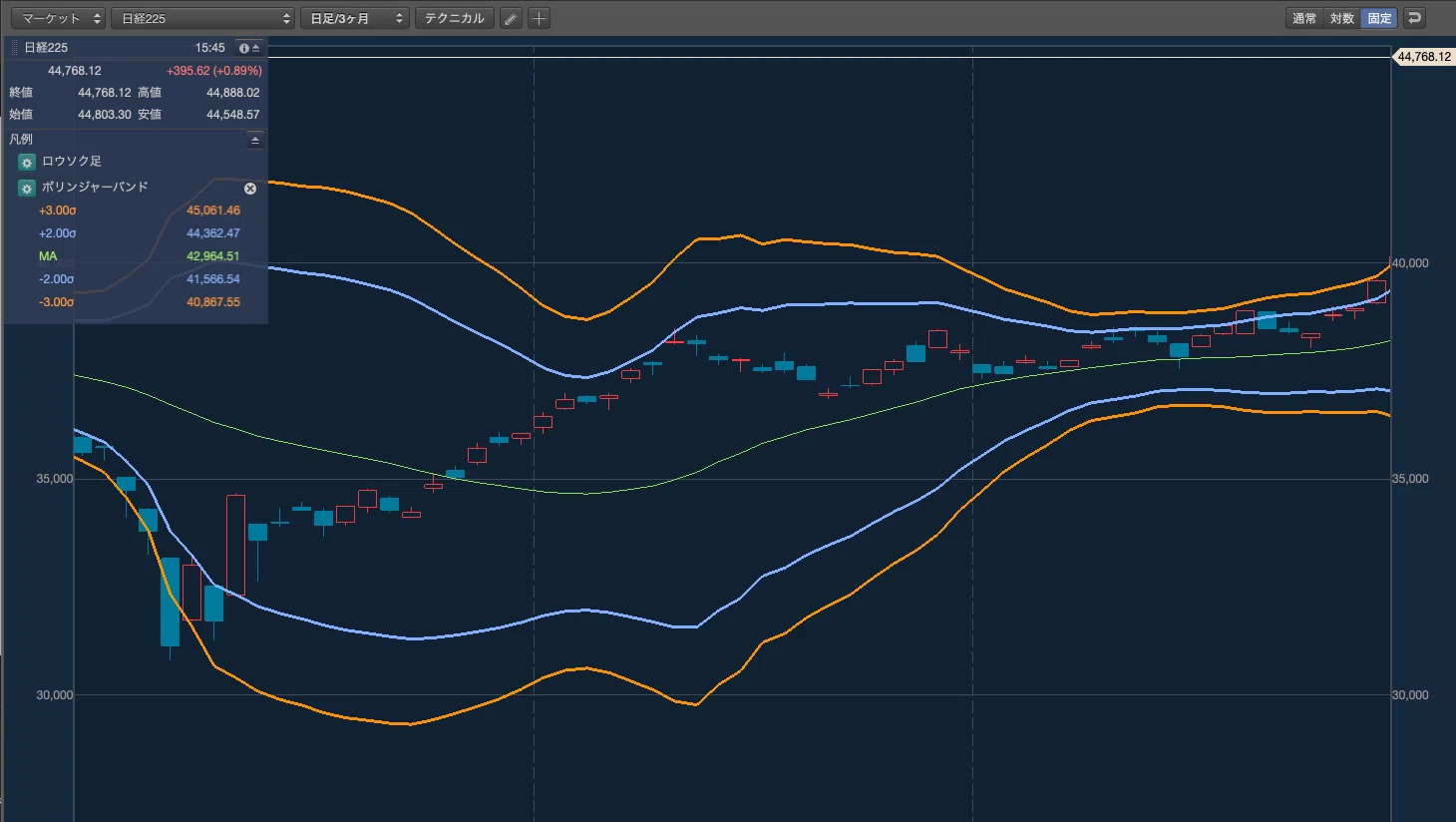
Task: Click the pencil drawing tool icon
Action: (x=511, y=18)
